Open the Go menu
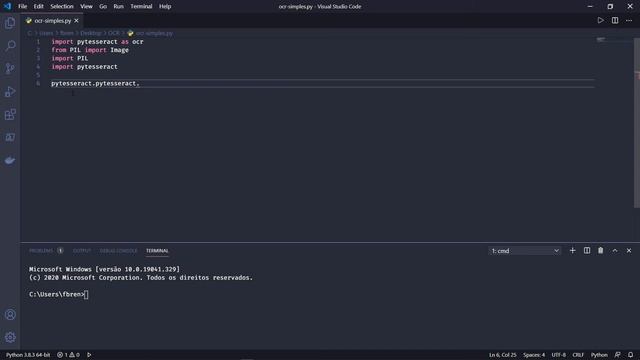Image resolution: width=640 pixels, height=360 pixels. coord(103,6)
